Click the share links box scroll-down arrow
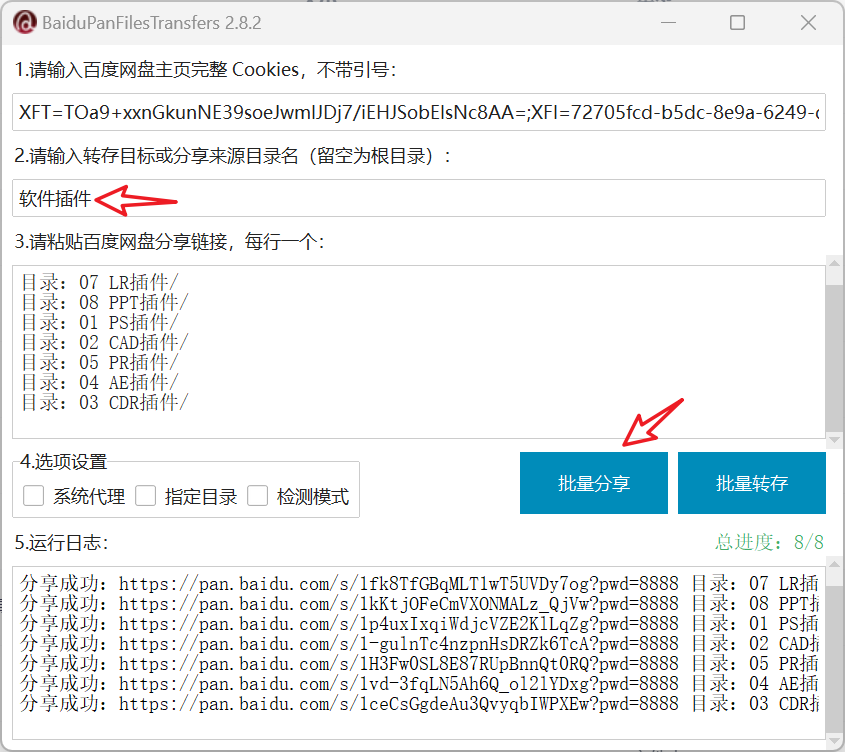Image resolution: width=845 pixels, height=752 pixels. 833,432
